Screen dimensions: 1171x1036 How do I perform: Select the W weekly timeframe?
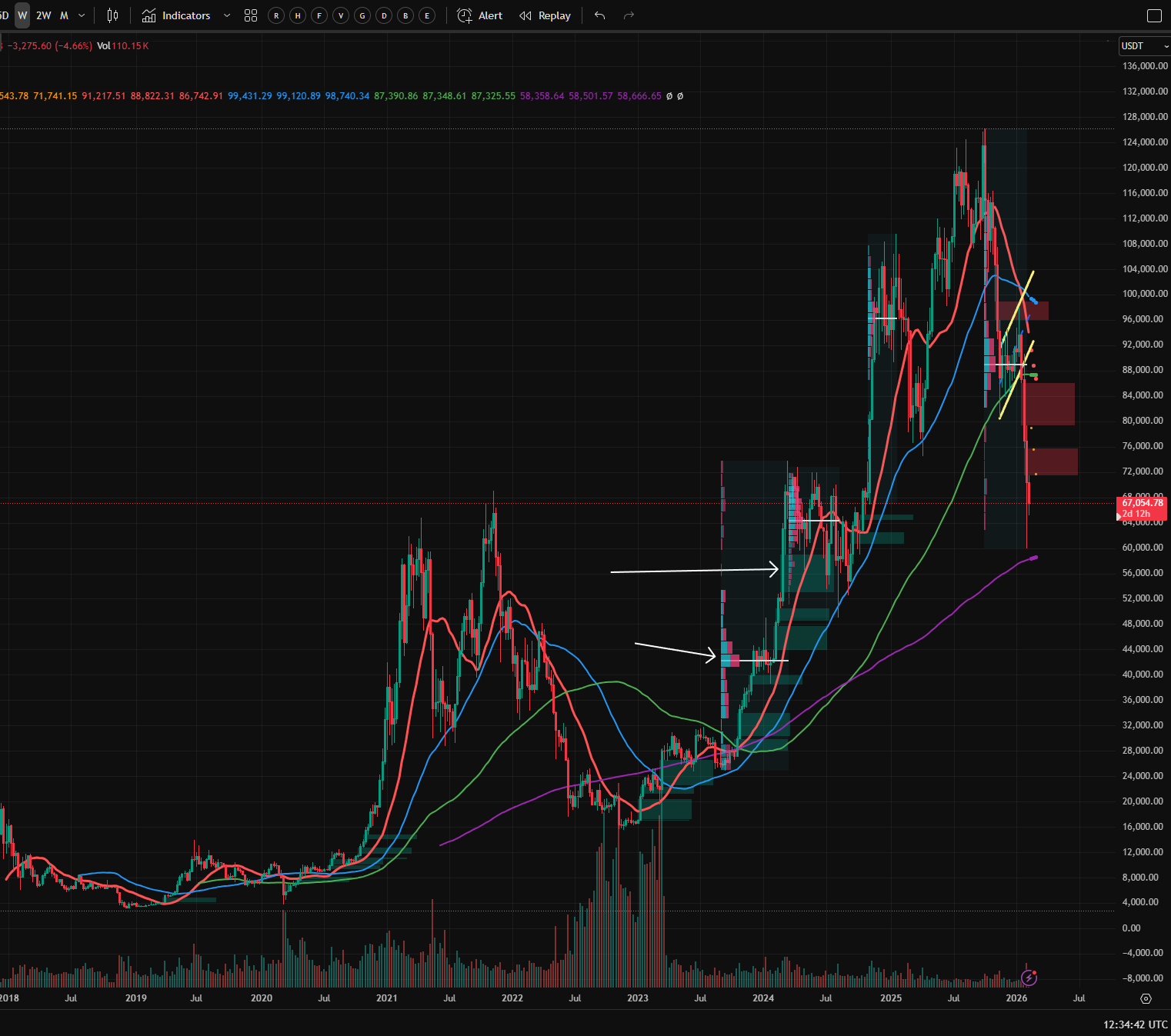(x=22, y=15)
